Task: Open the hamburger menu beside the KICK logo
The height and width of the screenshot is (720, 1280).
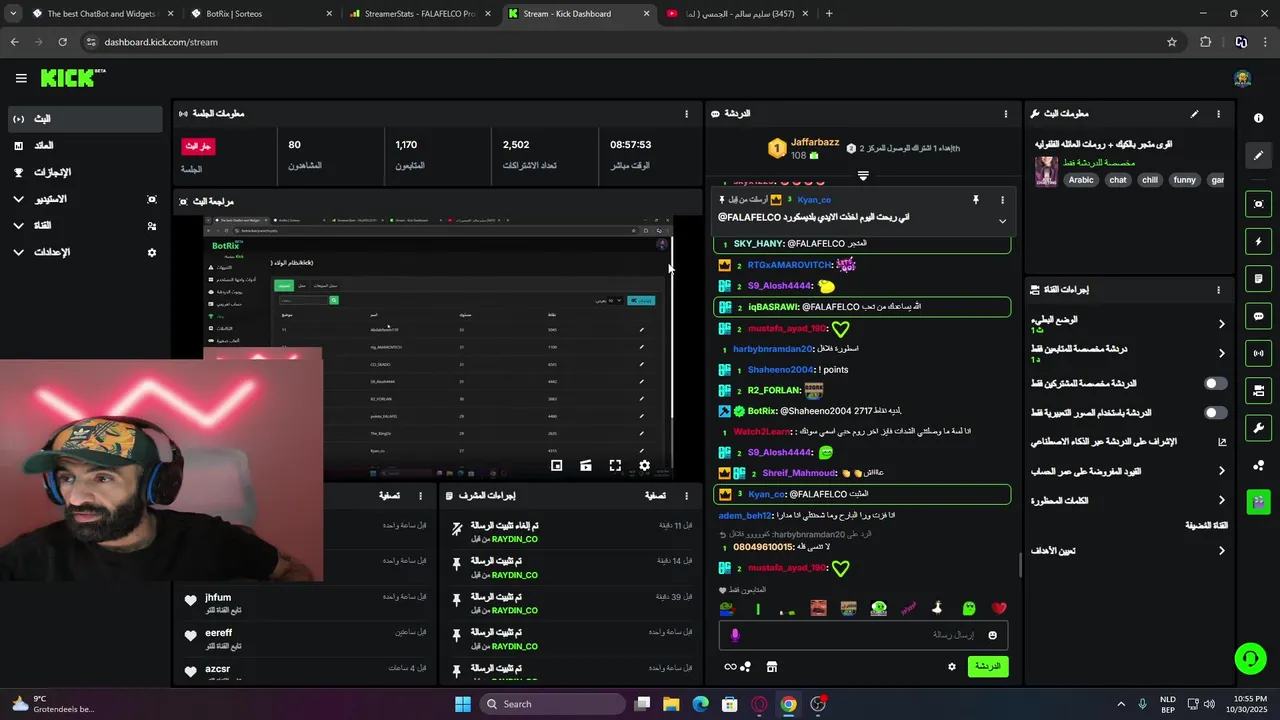Action: coord(21,78)
